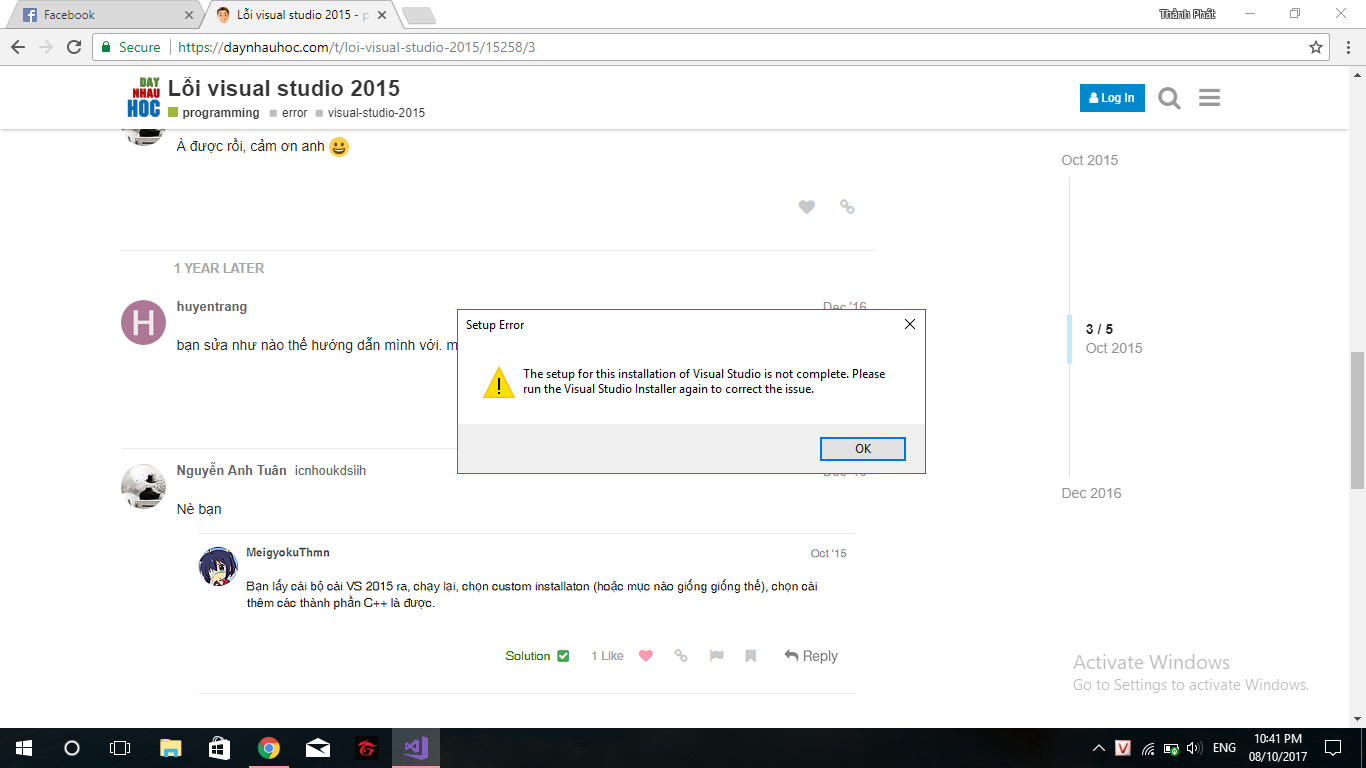Open the Windows Start menu
The image size is (1366, 768).
23,748
